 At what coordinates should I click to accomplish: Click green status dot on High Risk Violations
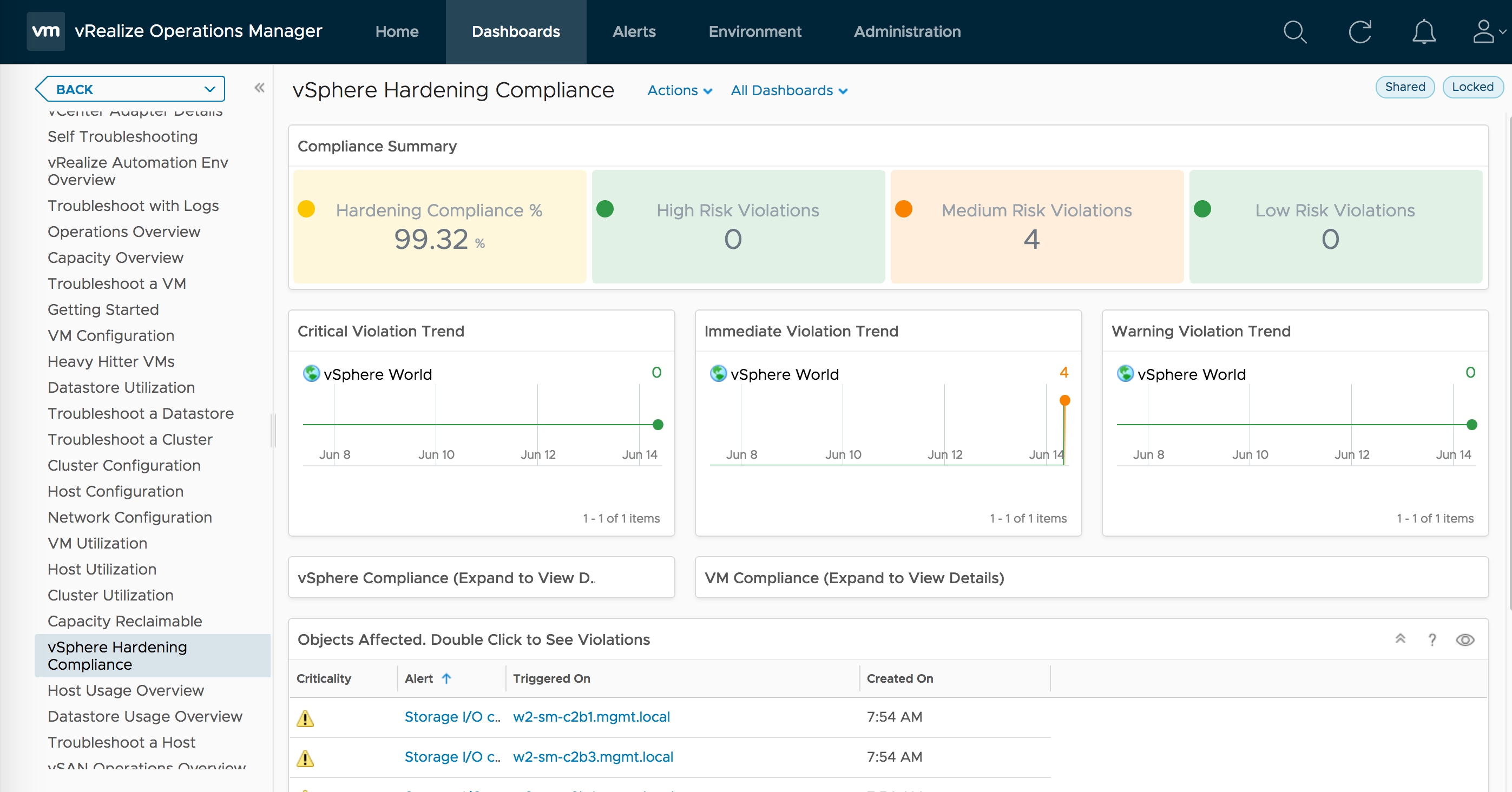tap(605, 209)
